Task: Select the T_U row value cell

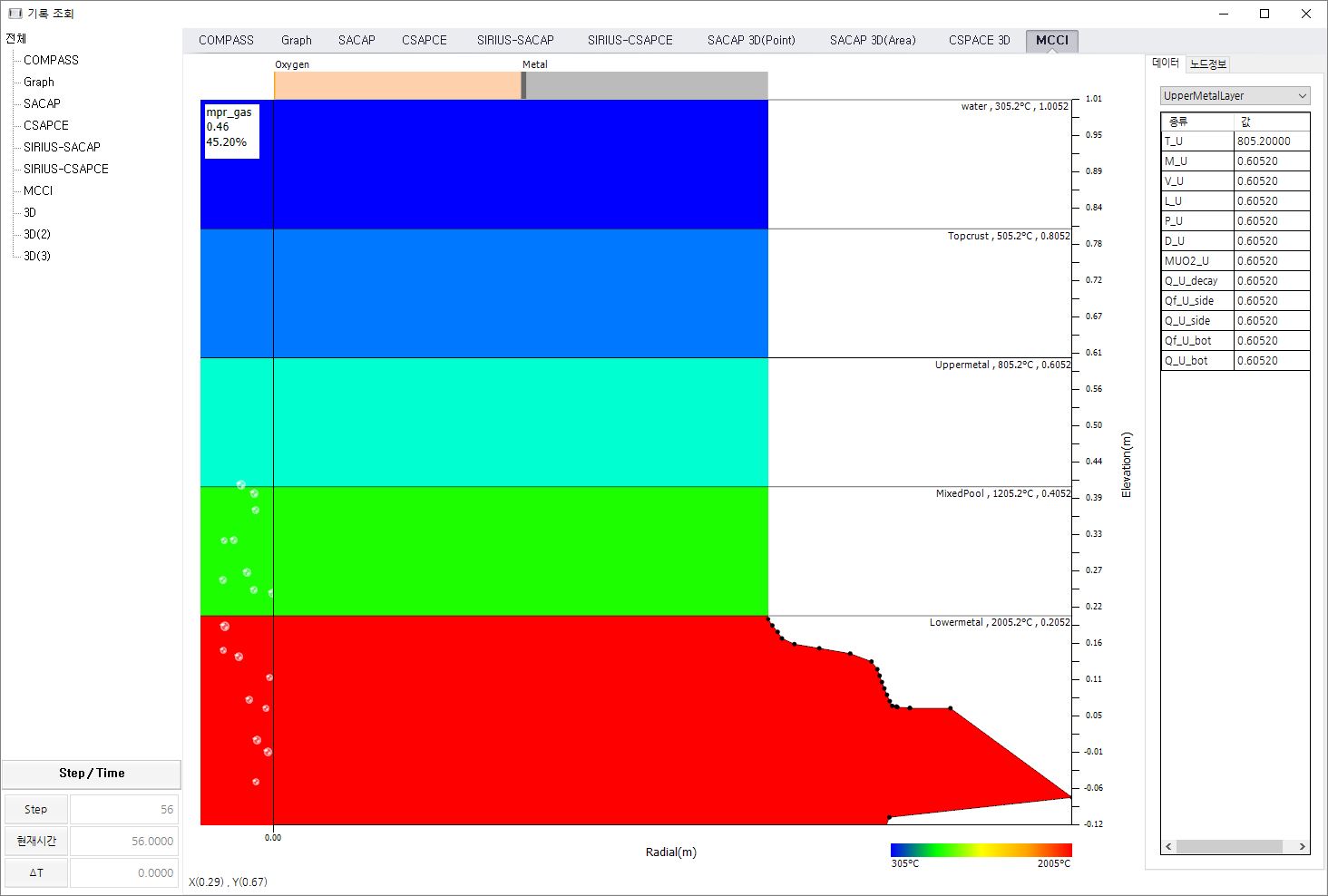Action: [1271, 141]
